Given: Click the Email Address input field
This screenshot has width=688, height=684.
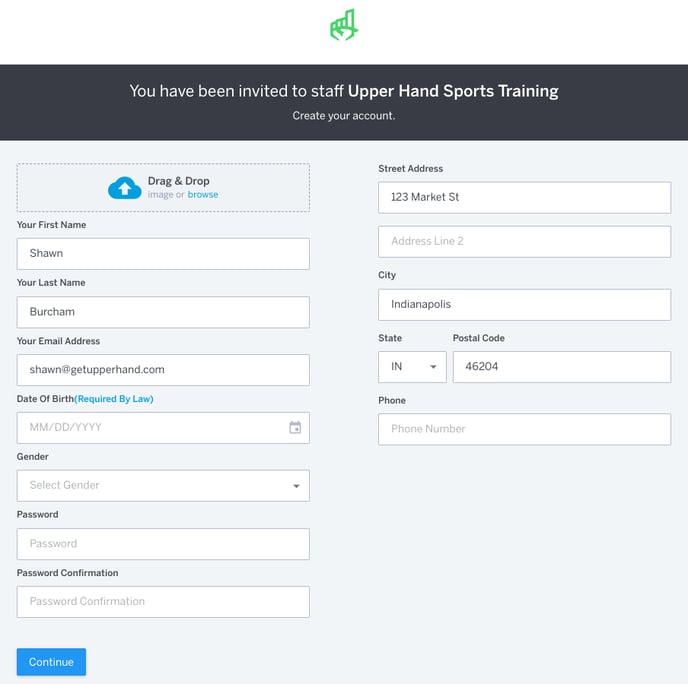Looking at the screenshot, I should click(x=163, y=370).
